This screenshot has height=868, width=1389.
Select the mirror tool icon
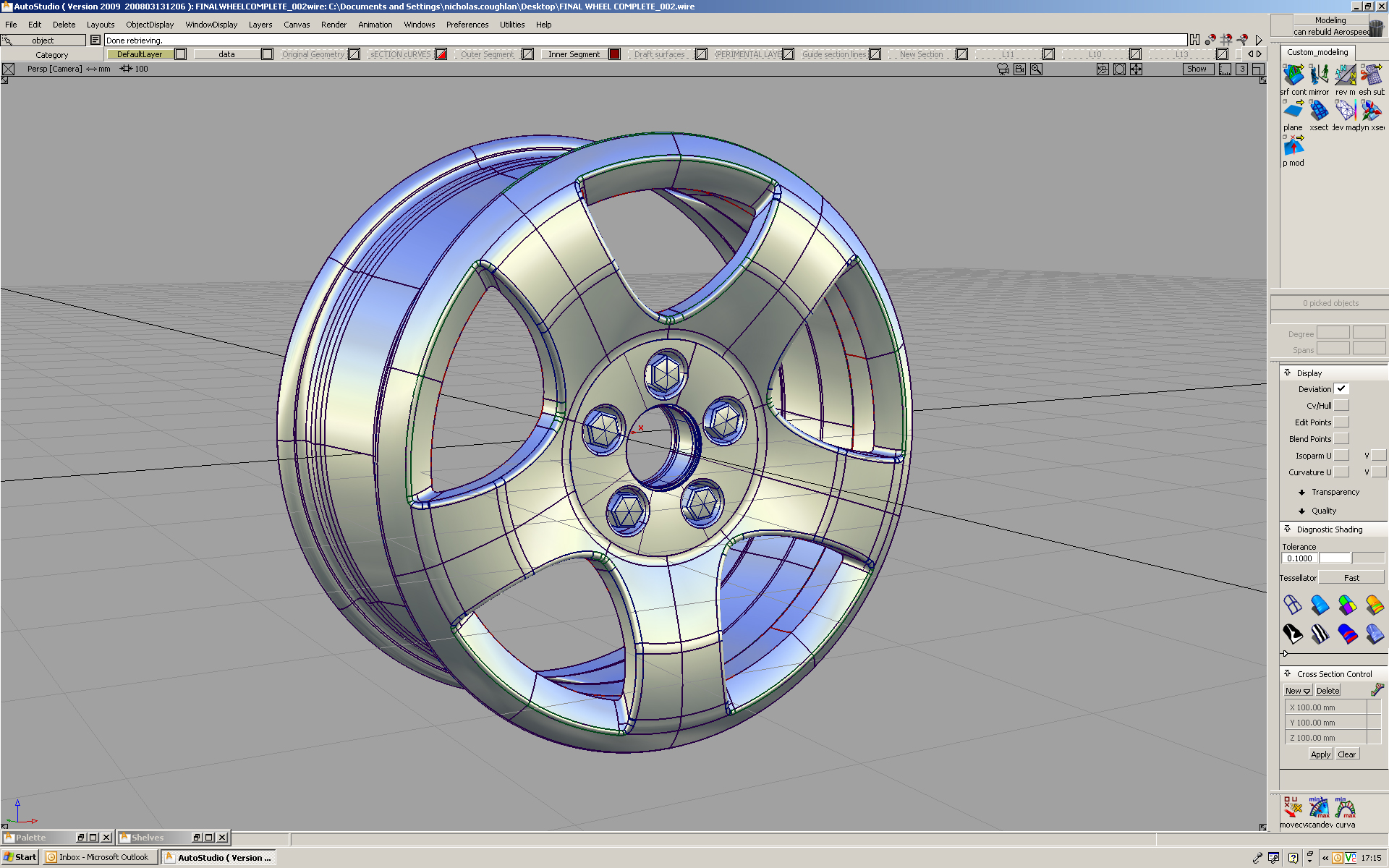[x=1319, y=75]
